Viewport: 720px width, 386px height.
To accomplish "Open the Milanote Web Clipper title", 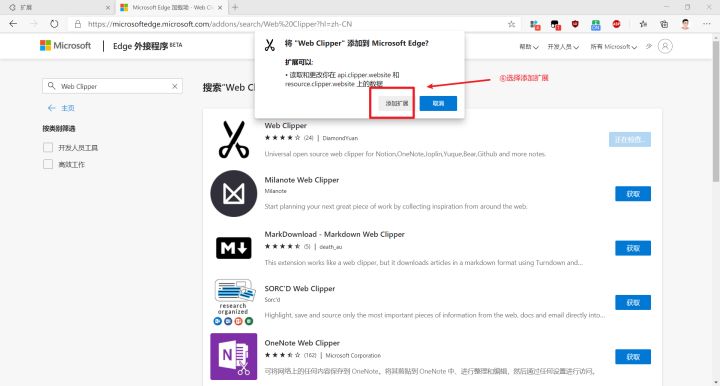I will click(302, 180).
